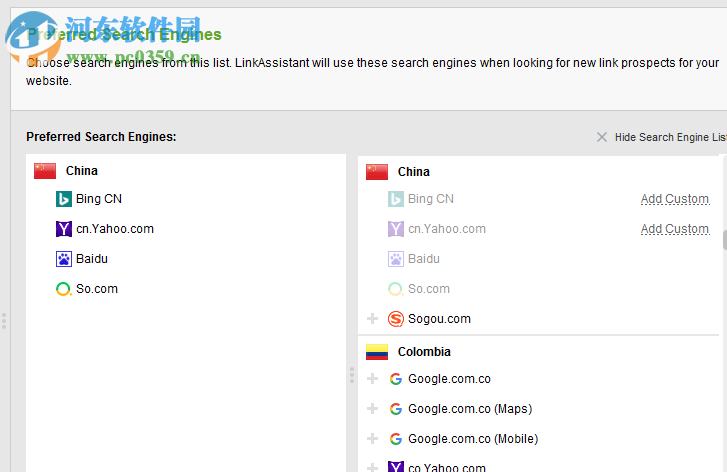The image size is (727, 472).
Task: Click the cn.Yahoo.com icon in left list
Action: [64, 229]
